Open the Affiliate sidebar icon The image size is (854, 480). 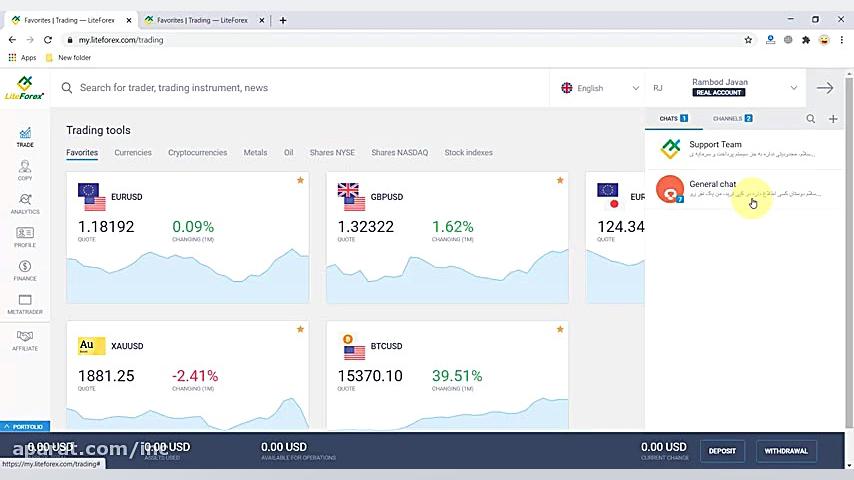pyautogui.click(x=25, y=341)
